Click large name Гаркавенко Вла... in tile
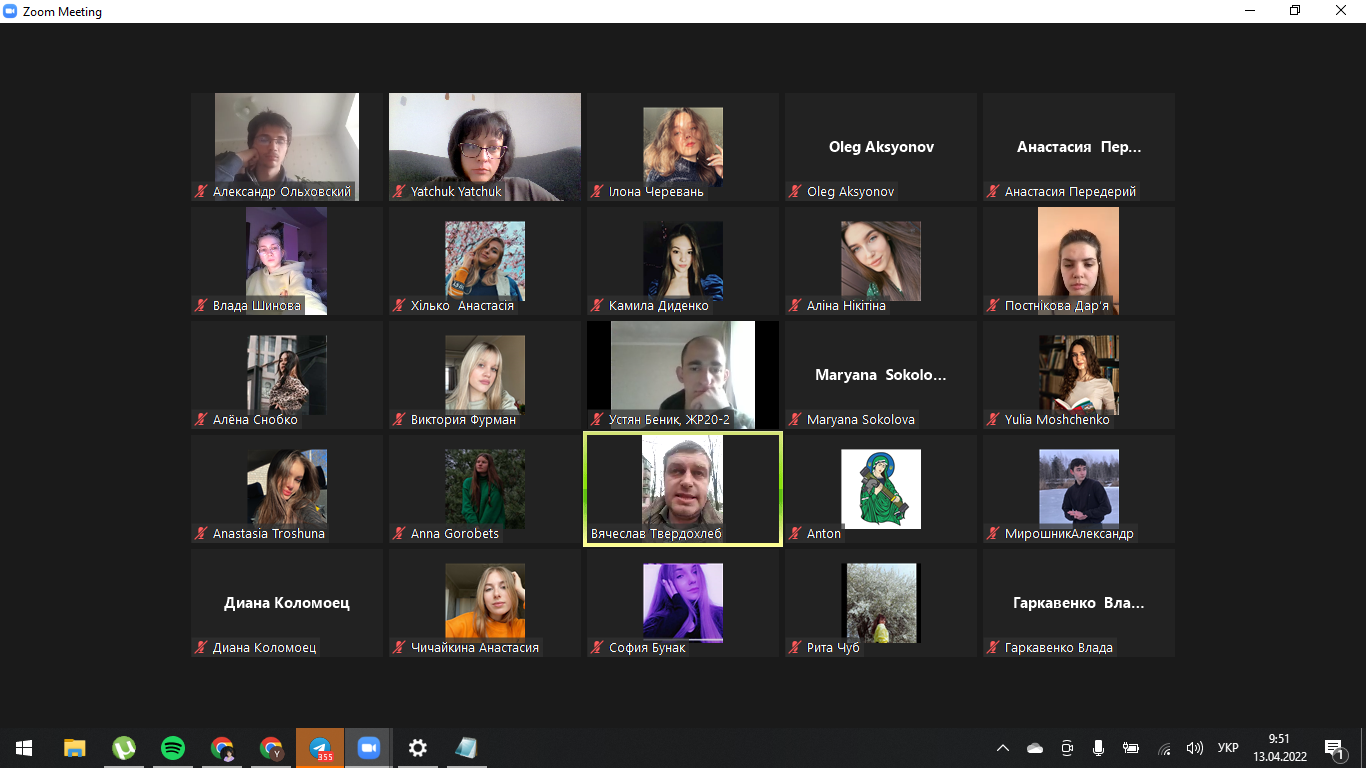 coord(1079,603)
